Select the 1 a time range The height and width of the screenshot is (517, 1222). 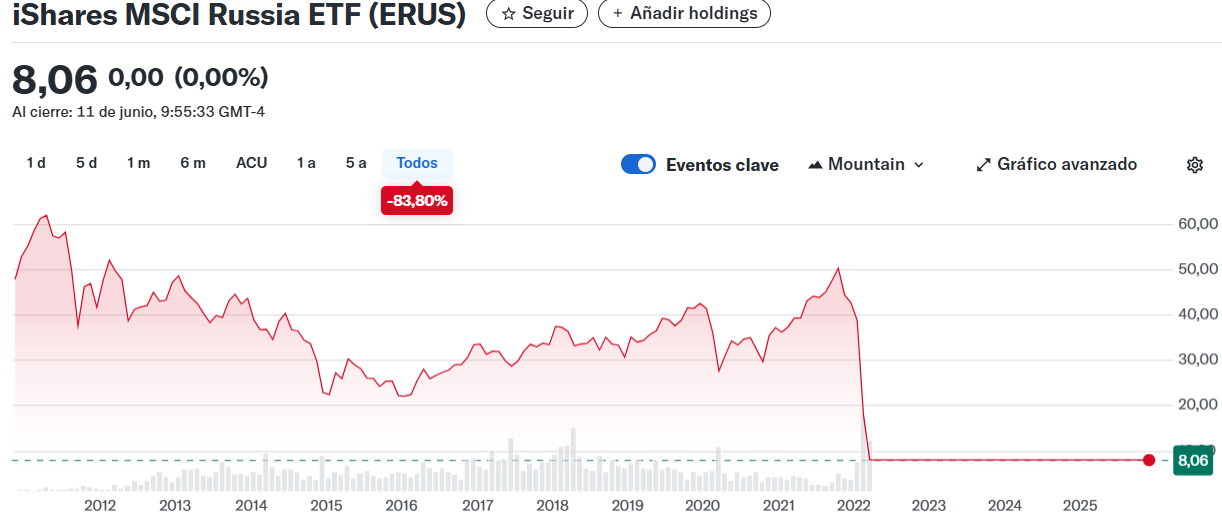click(306, 163)
